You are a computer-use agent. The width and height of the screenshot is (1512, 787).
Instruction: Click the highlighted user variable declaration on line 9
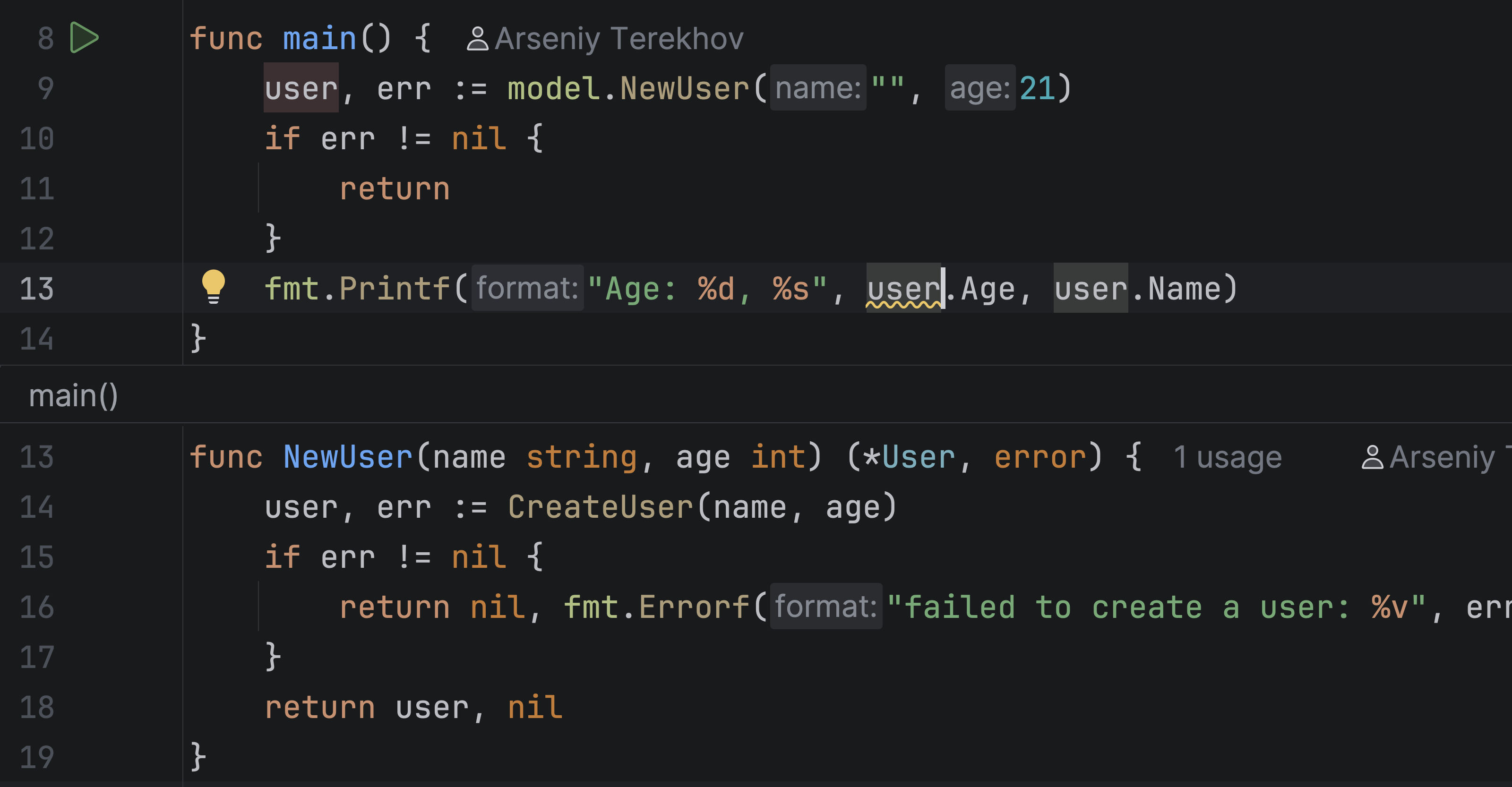[x=301, y=88]
